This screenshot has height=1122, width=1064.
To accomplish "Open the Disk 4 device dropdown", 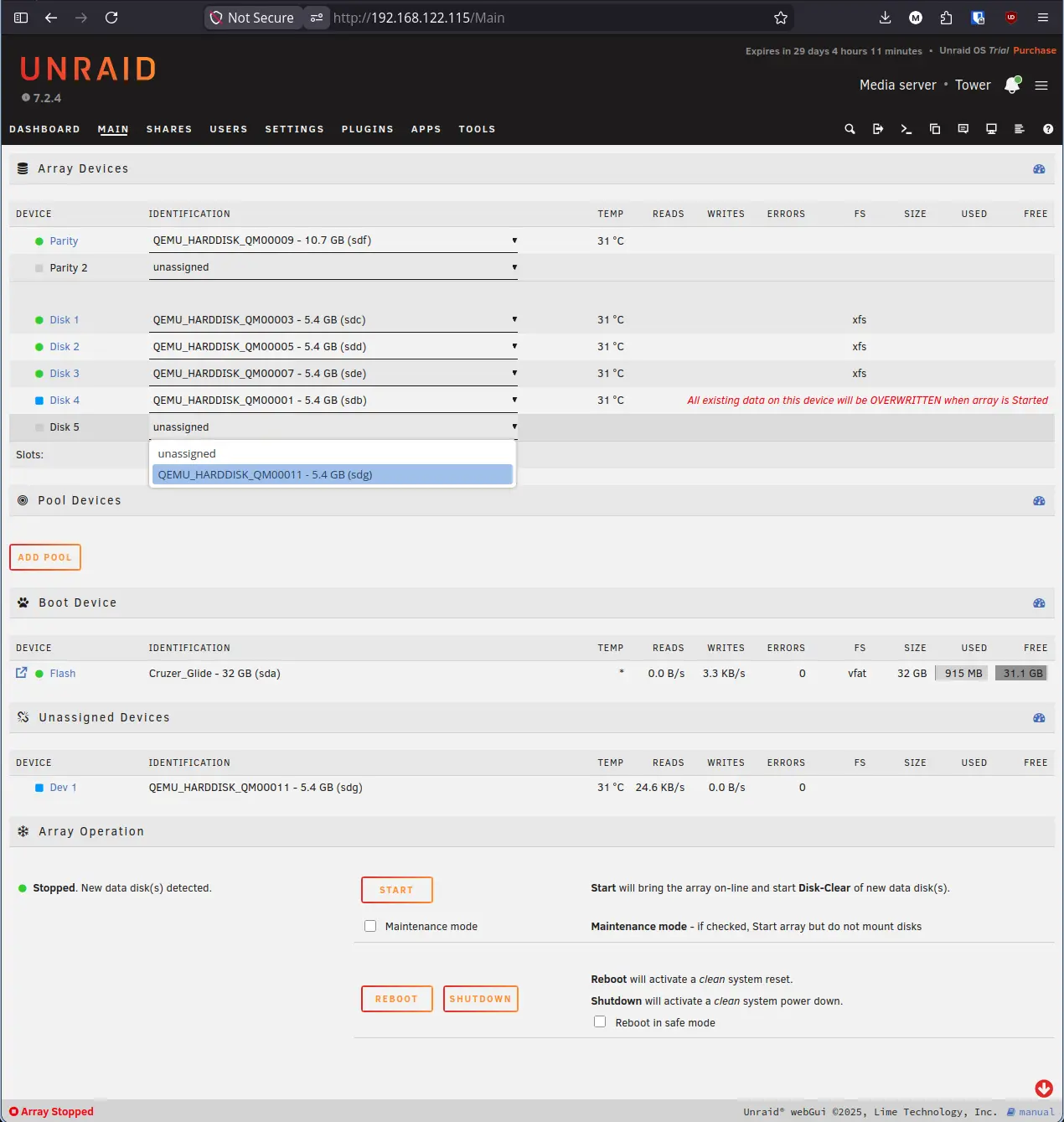I will 333,401.
